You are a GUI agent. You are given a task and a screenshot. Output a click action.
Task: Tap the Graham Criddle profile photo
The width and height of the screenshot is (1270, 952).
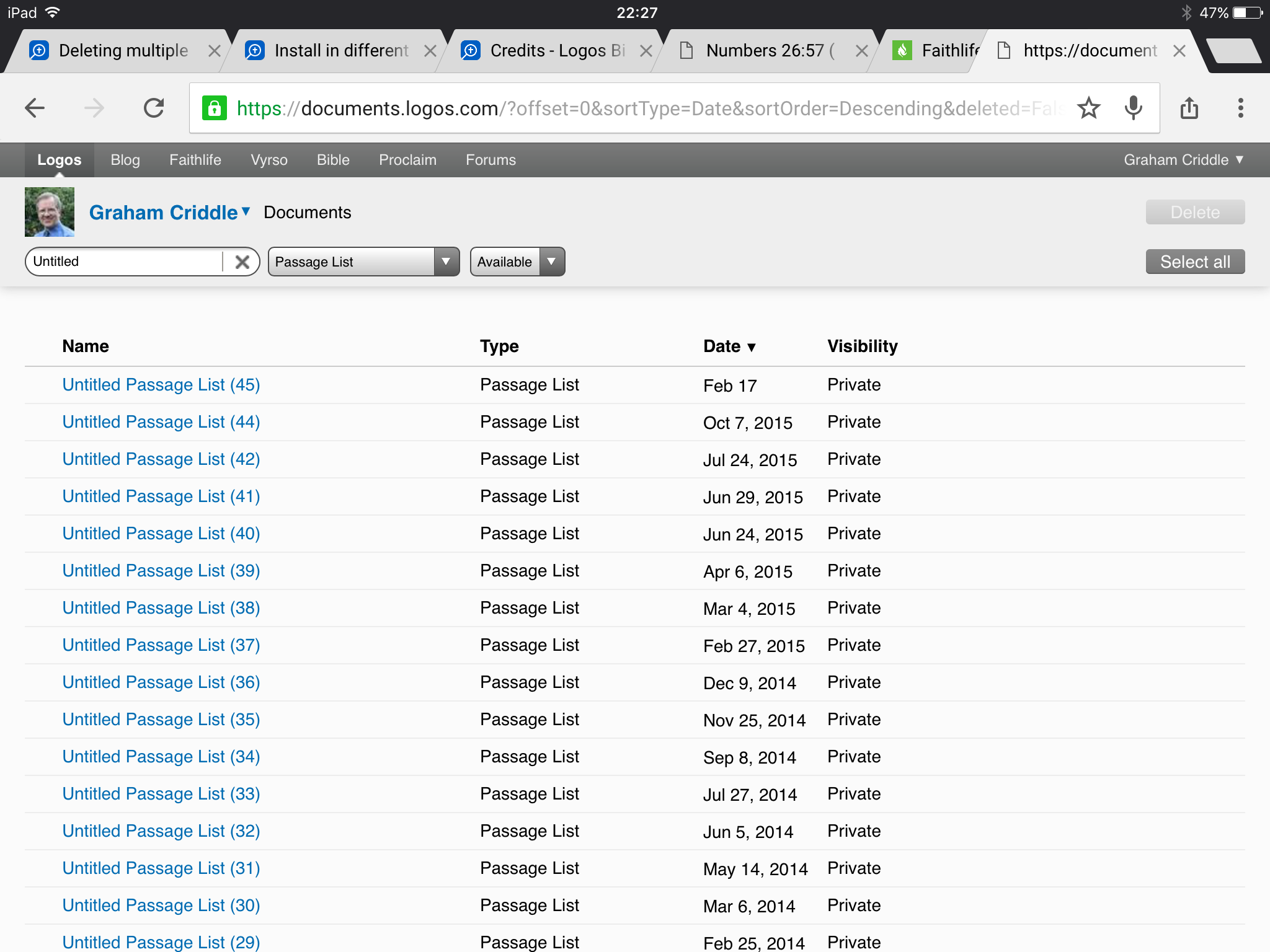click(50, 212)
